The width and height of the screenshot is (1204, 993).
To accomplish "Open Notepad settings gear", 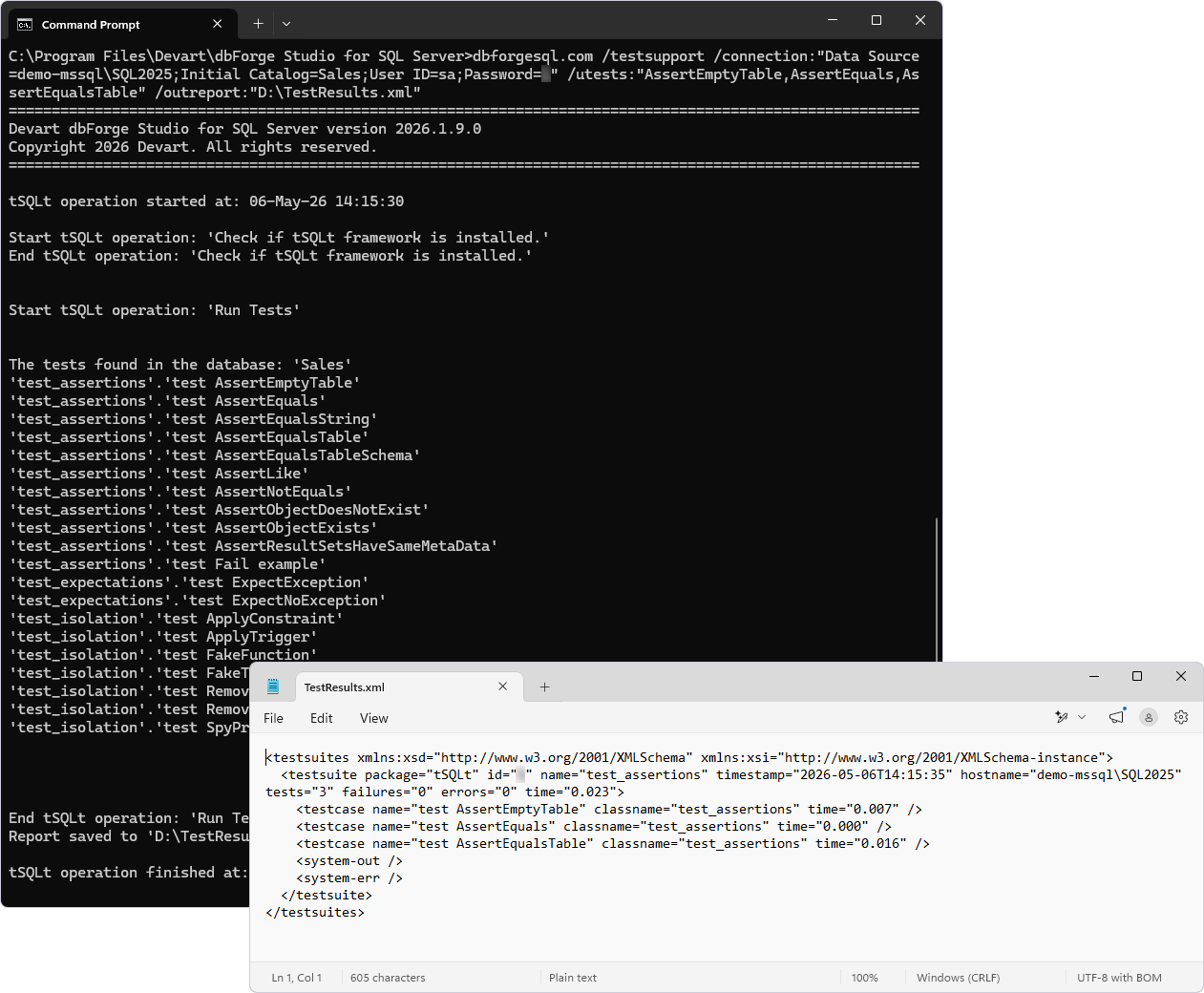I will (1181, 717).
